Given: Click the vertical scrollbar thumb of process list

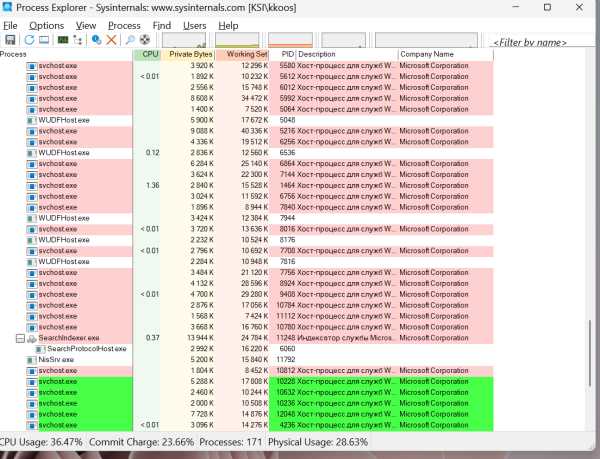Looking at the screenshot, I should 590,353.
